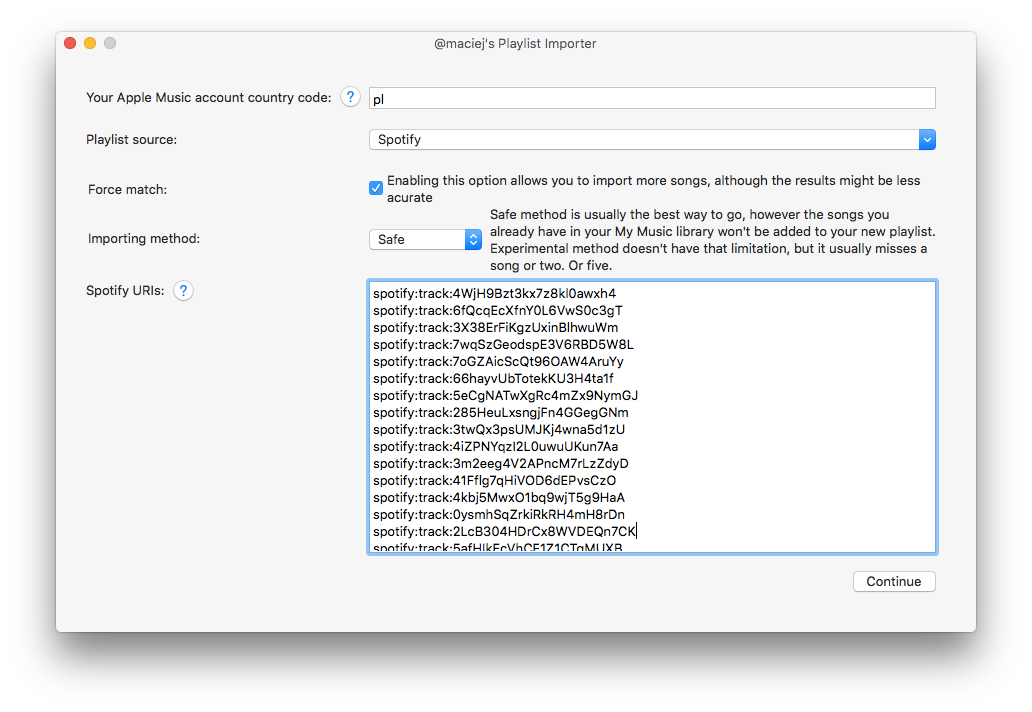Focus the country code input field
The height and width of the screenshot is (712, 1032).
pos(652,98)
